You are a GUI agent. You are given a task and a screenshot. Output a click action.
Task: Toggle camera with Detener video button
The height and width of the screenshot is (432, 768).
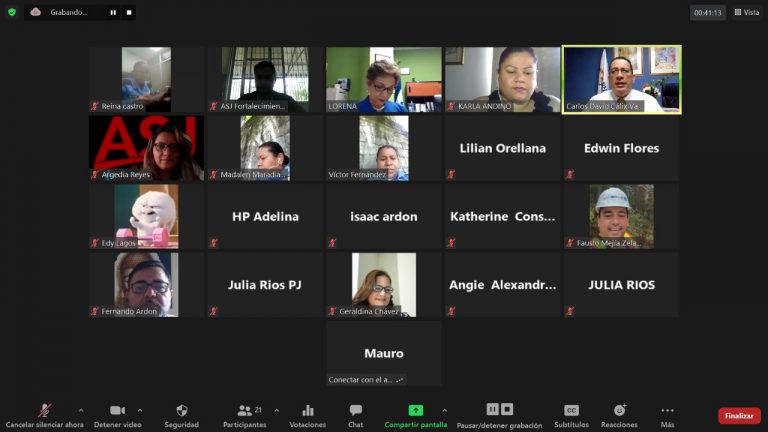116,411
